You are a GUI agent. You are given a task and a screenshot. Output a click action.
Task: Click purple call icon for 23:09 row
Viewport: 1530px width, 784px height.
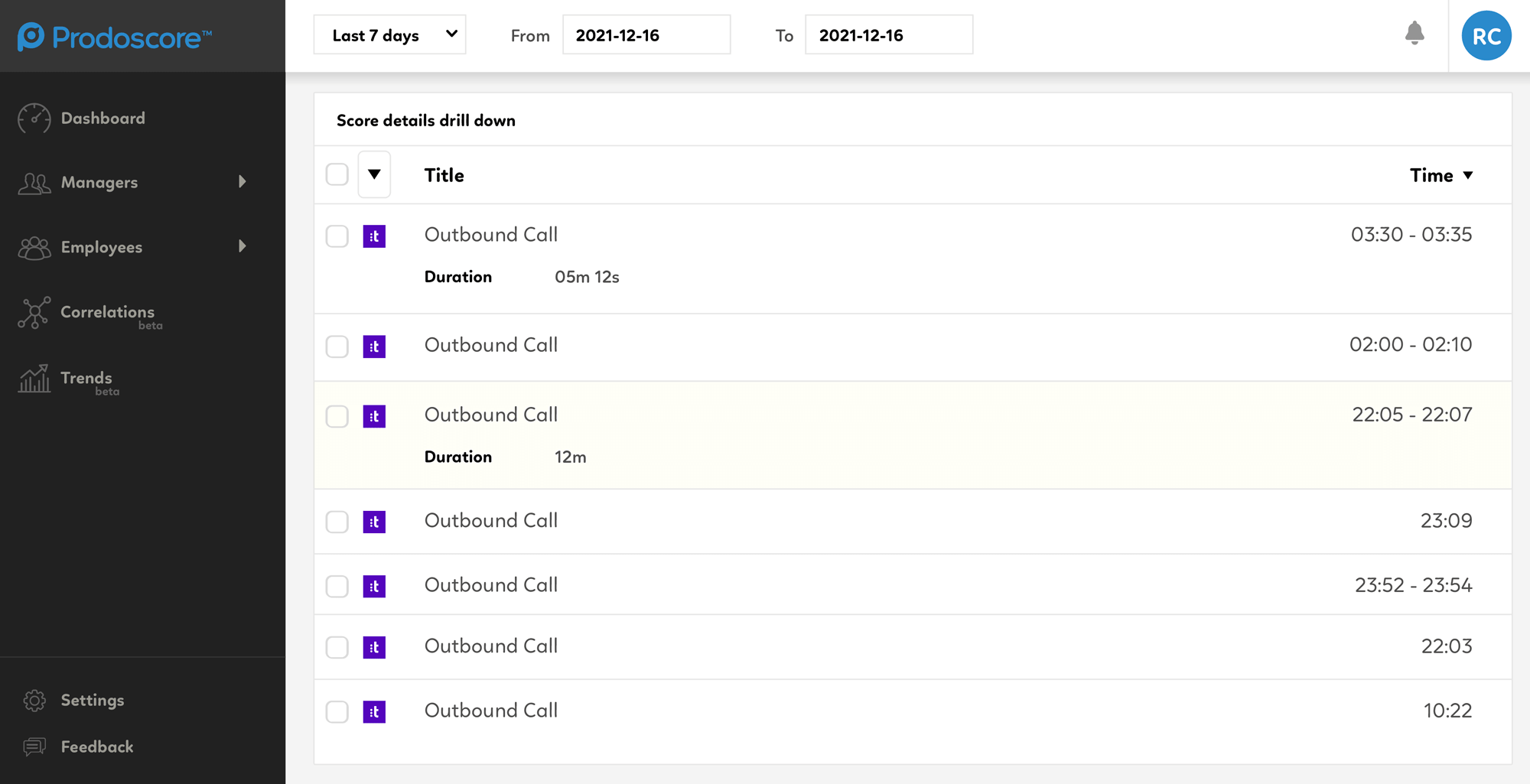[374, 522]
